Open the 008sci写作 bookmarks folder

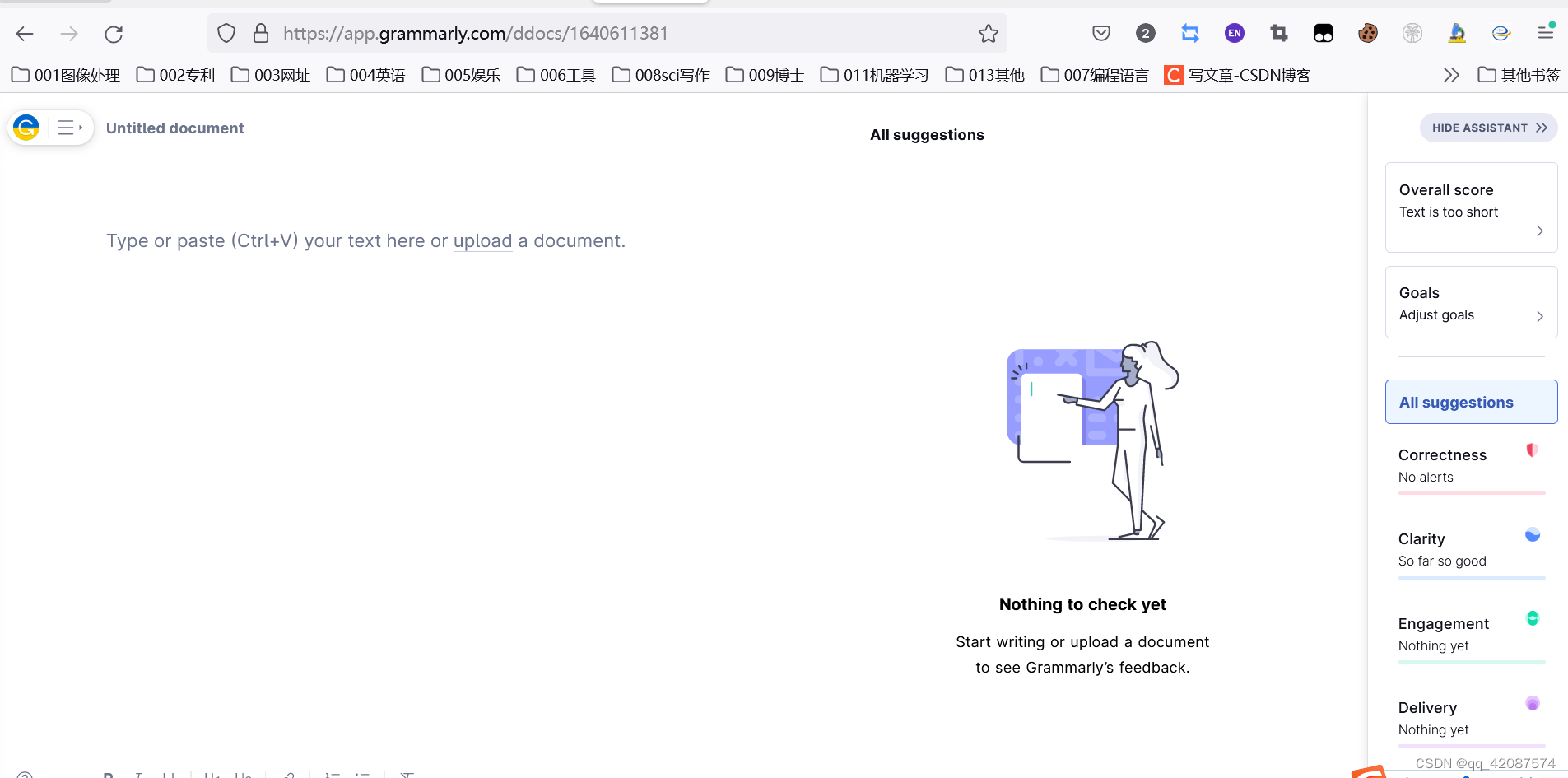[x=659, y=74]
